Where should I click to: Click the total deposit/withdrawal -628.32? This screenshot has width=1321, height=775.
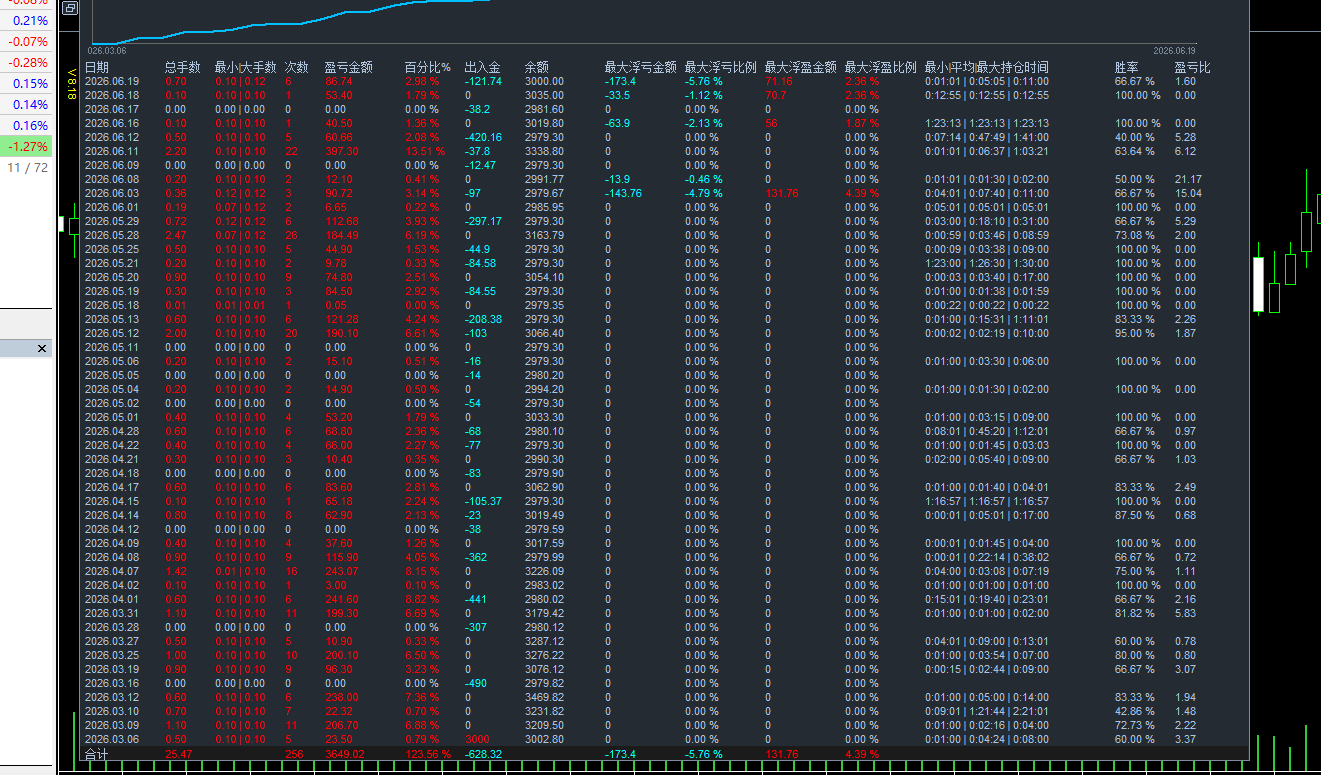pos(484,754)
